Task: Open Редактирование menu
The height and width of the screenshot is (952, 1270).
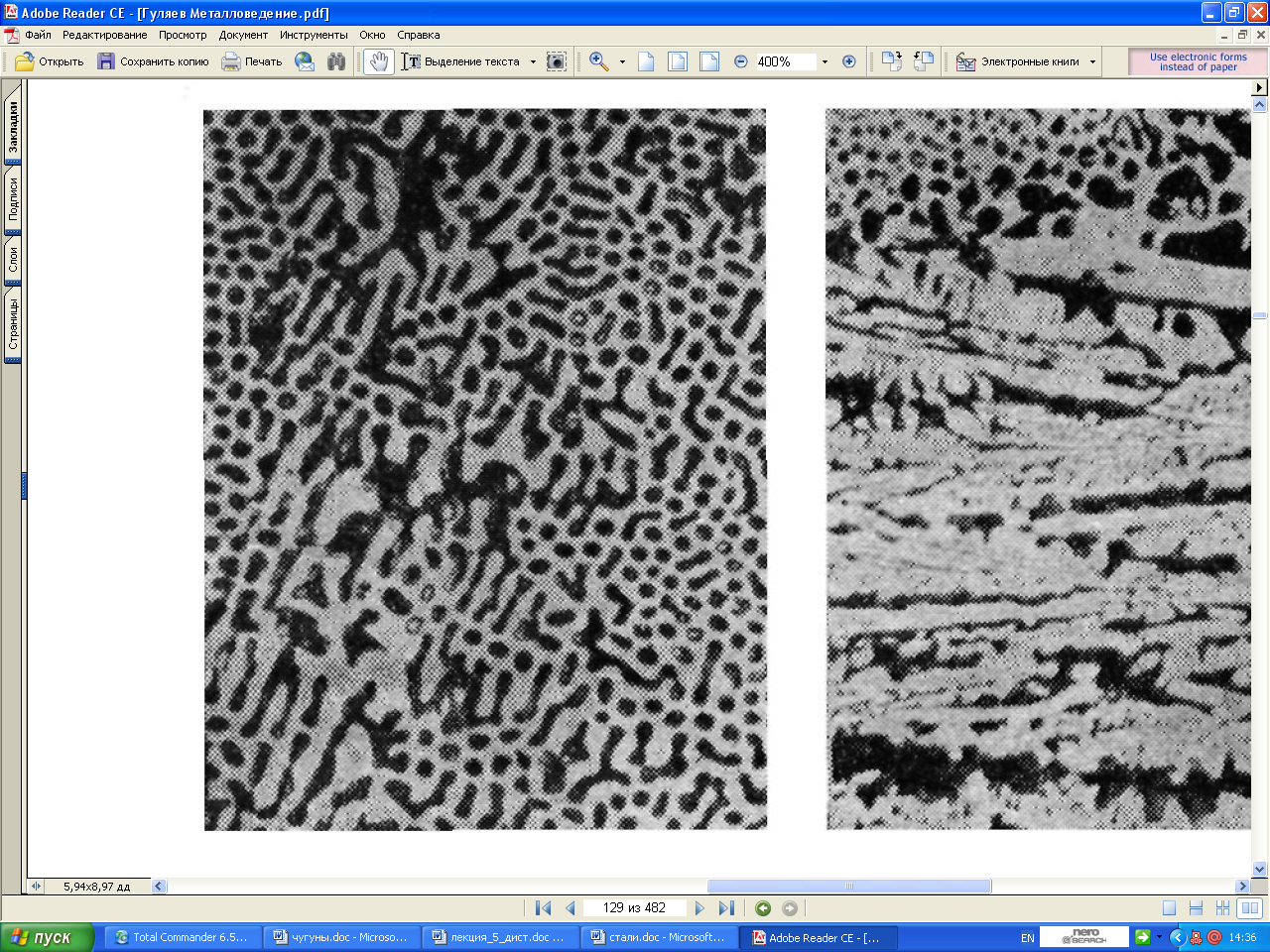Action: click(104, 35)
